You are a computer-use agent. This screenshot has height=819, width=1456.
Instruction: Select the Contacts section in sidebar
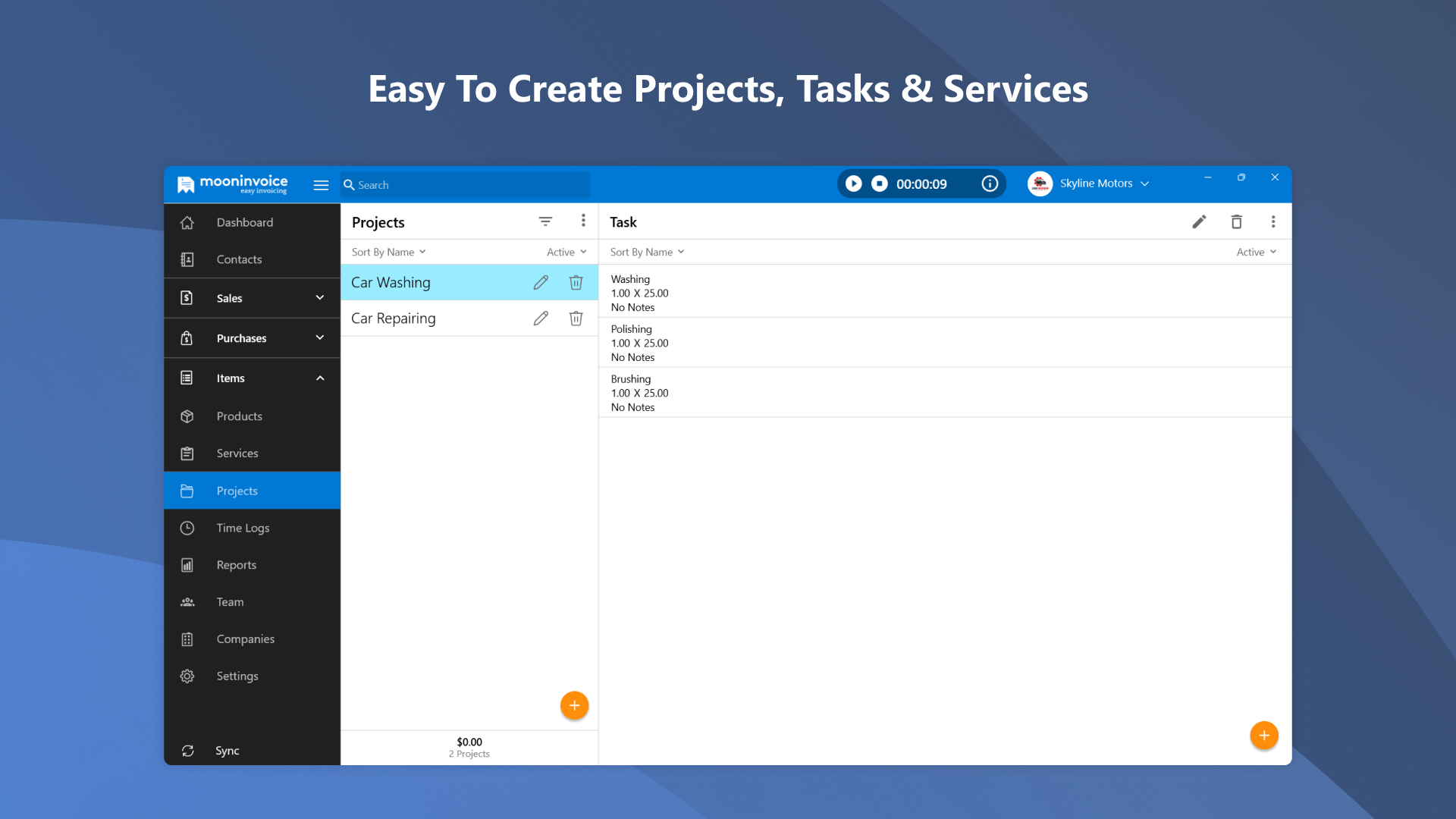pyautogui.click(x=240, y=259)
